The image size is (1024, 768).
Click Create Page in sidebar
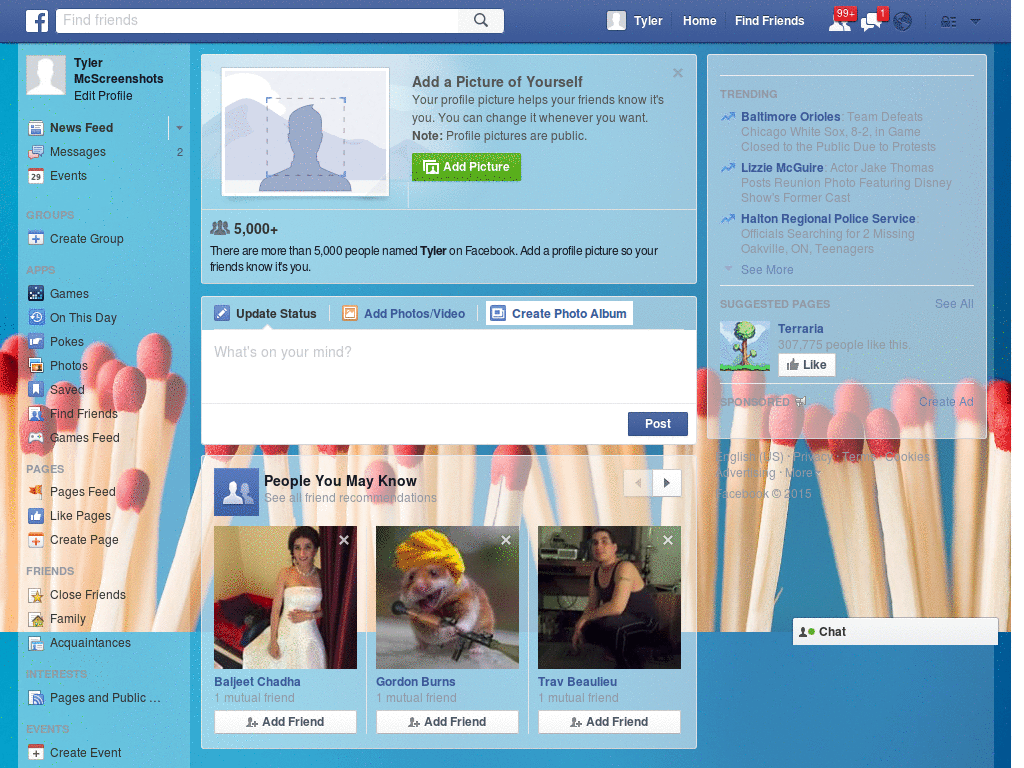click(84, 539)
